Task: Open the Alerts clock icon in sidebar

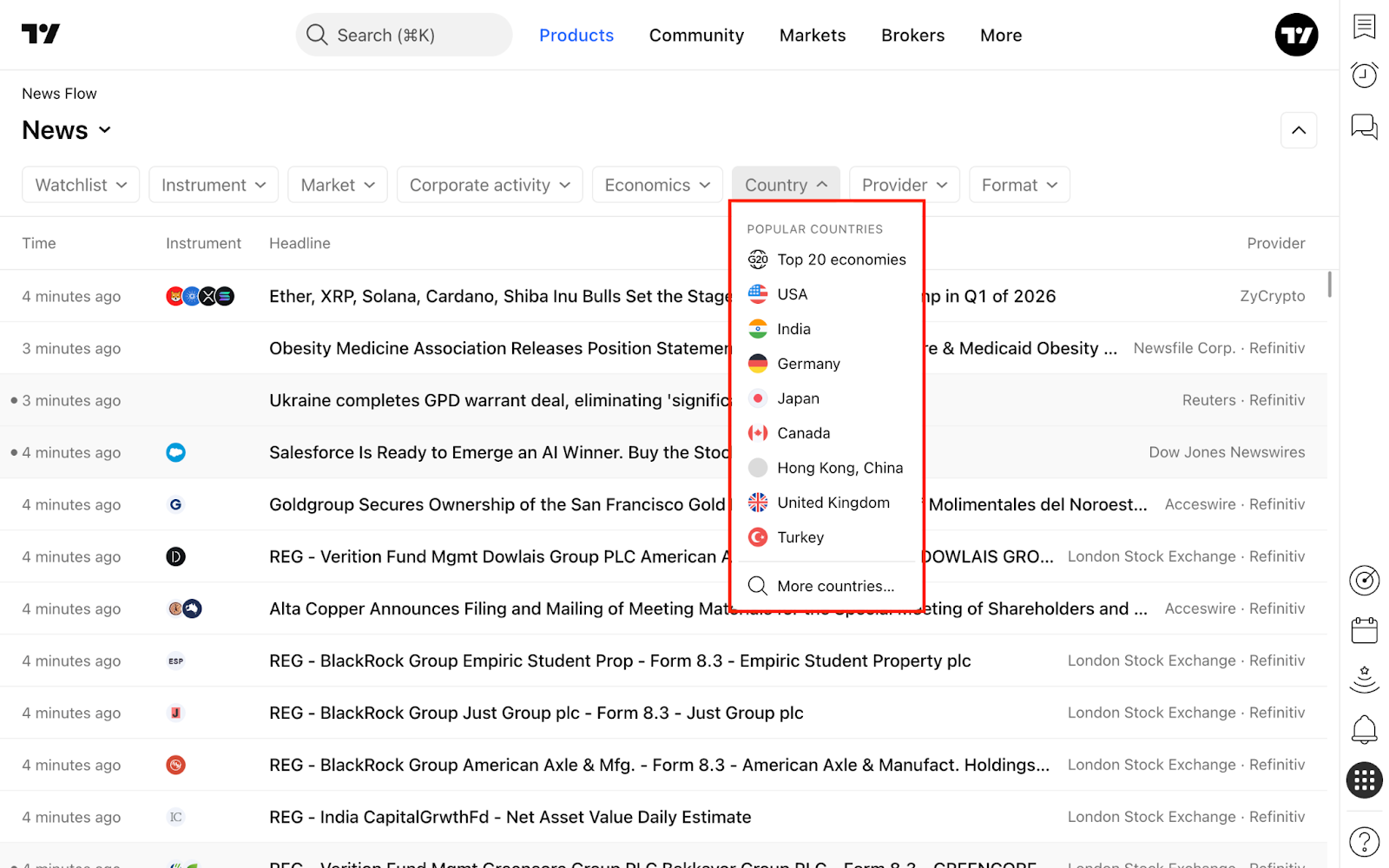Action: 1365,76
